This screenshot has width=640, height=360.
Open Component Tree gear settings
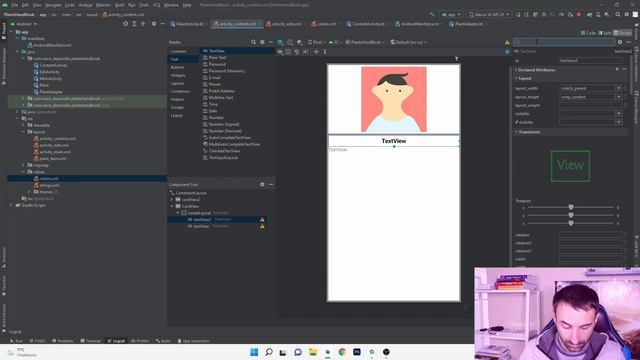point(262,184)
